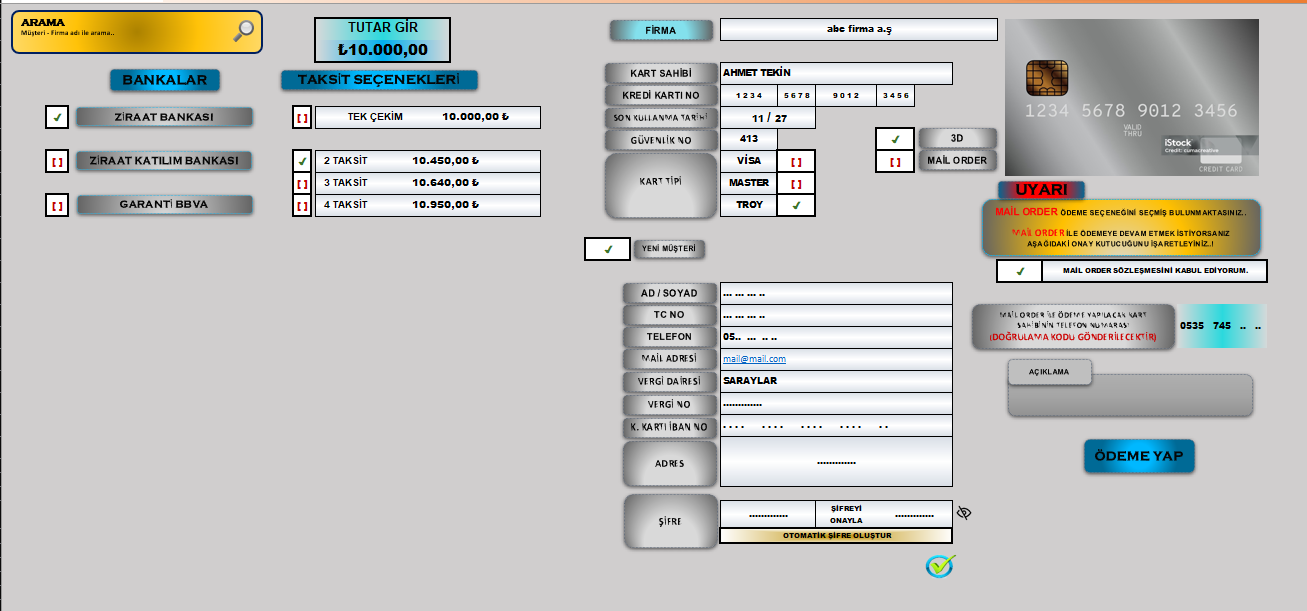Click the ŞİFRE password field
The width and height of the screenshot is (1307, 611).
768,514
